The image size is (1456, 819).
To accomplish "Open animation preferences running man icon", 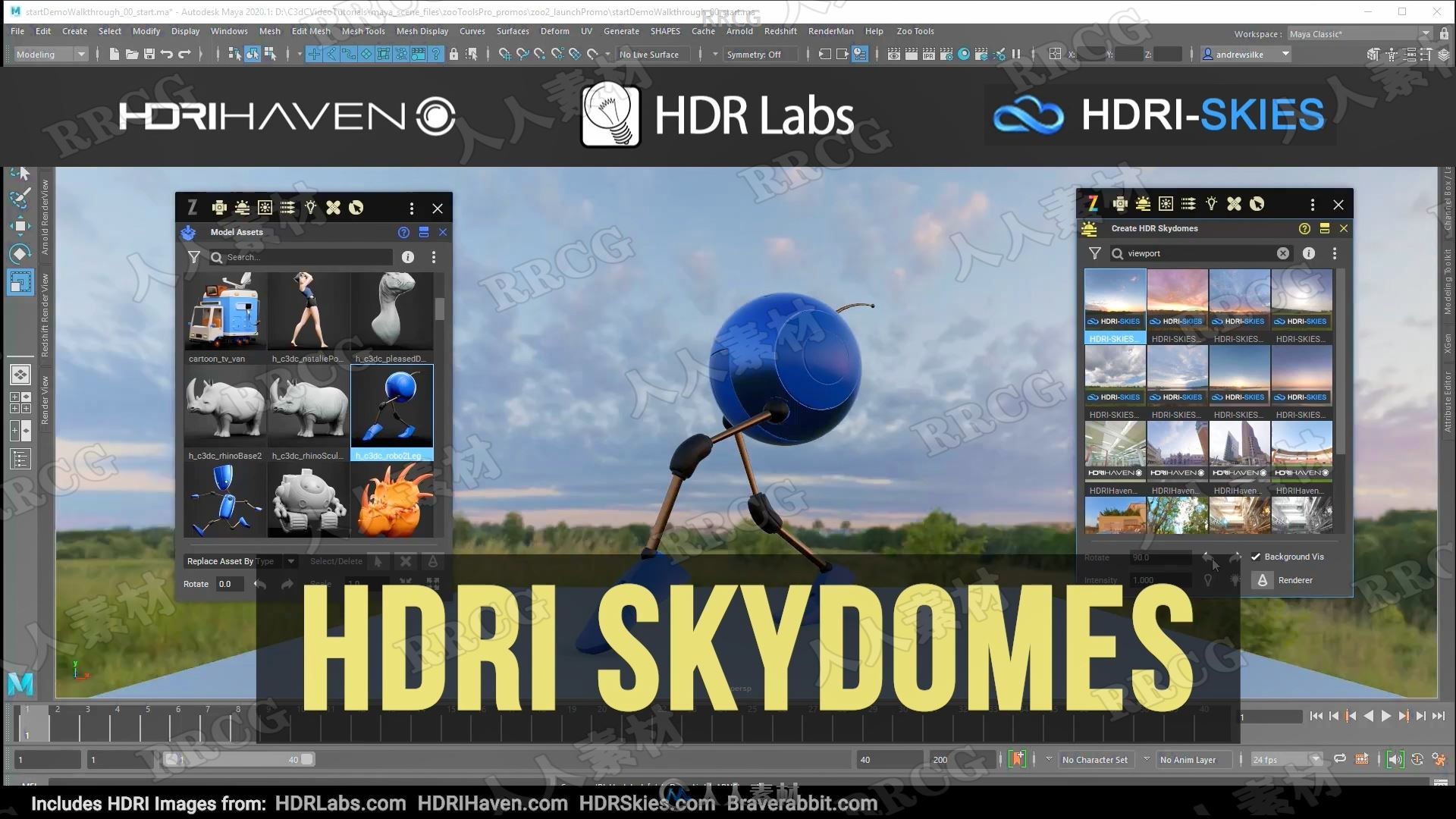I will pyautogui.click(x=1439, y=759).
